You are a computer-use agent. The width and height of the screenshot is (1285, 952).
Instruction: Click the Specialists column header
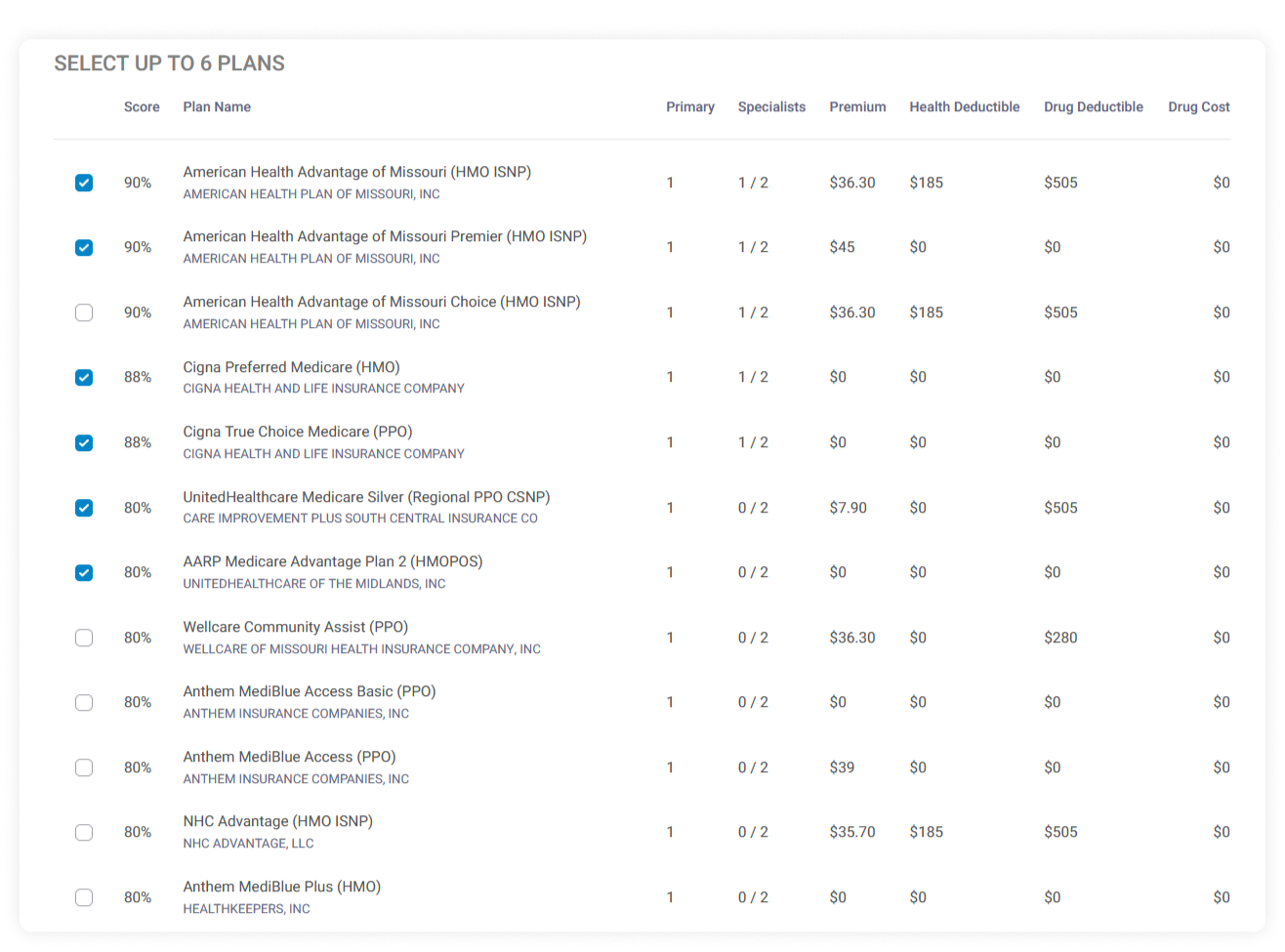pos(771,106)
